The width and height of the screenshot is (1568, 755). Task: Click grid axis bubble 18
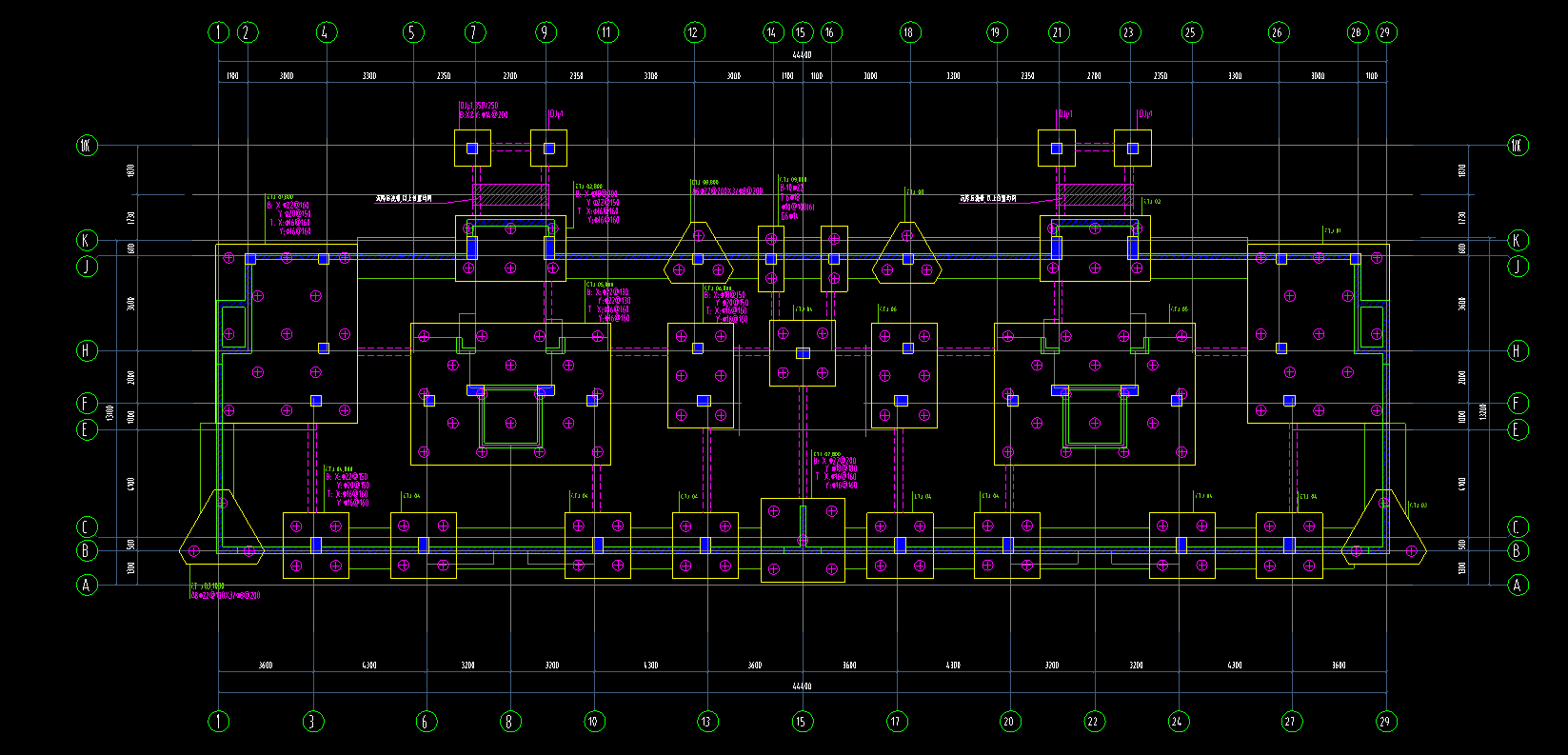(x=910, y=32)
